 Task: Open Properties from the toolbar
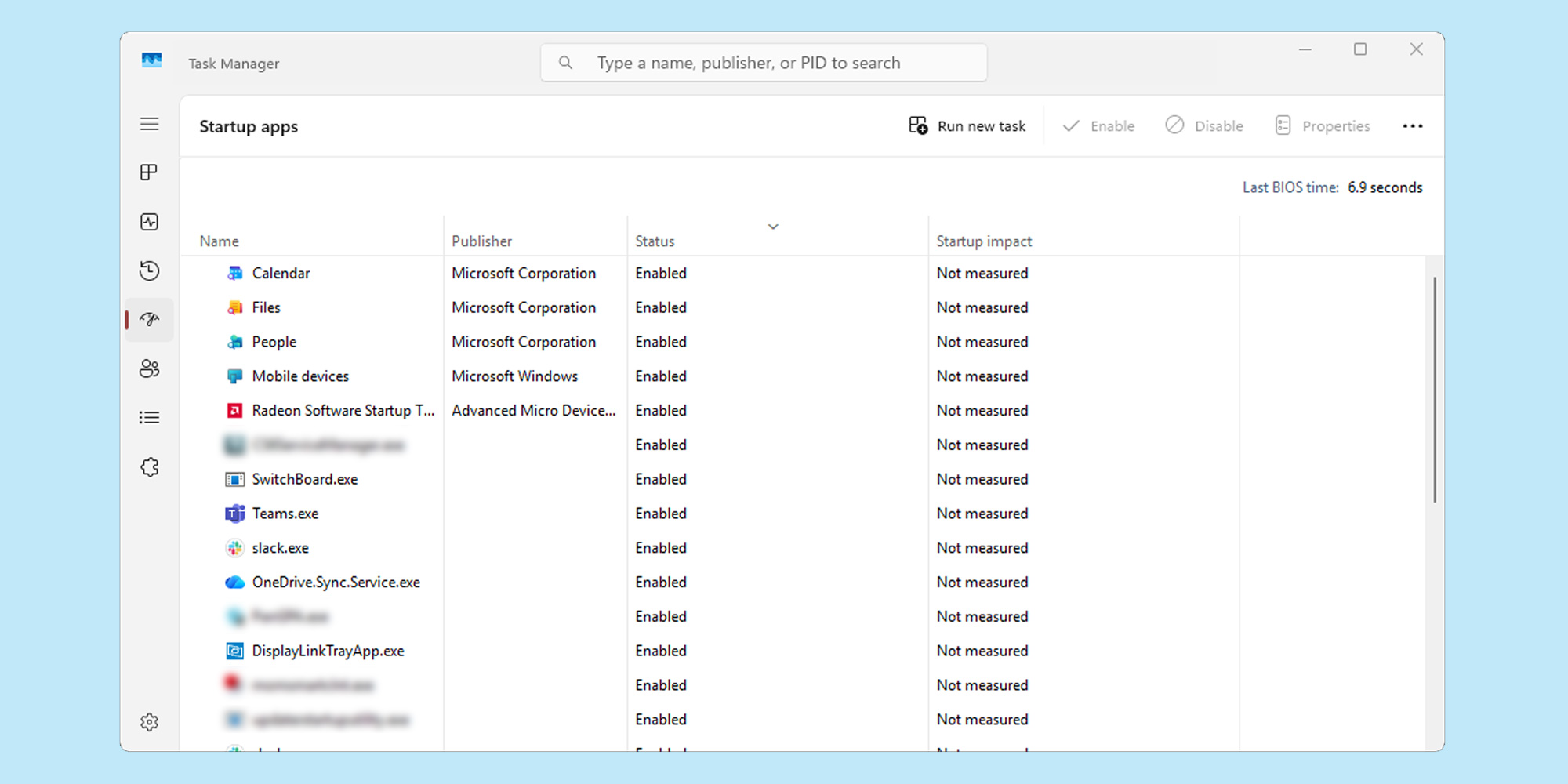pyautogui.click(x=1323, y=126)
